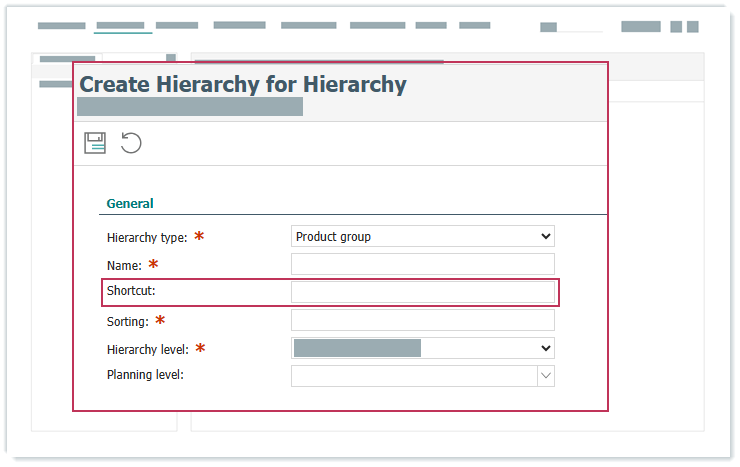Click into the Sorting input field
Screen dimensions: 740x467
(x=422, y=320)
